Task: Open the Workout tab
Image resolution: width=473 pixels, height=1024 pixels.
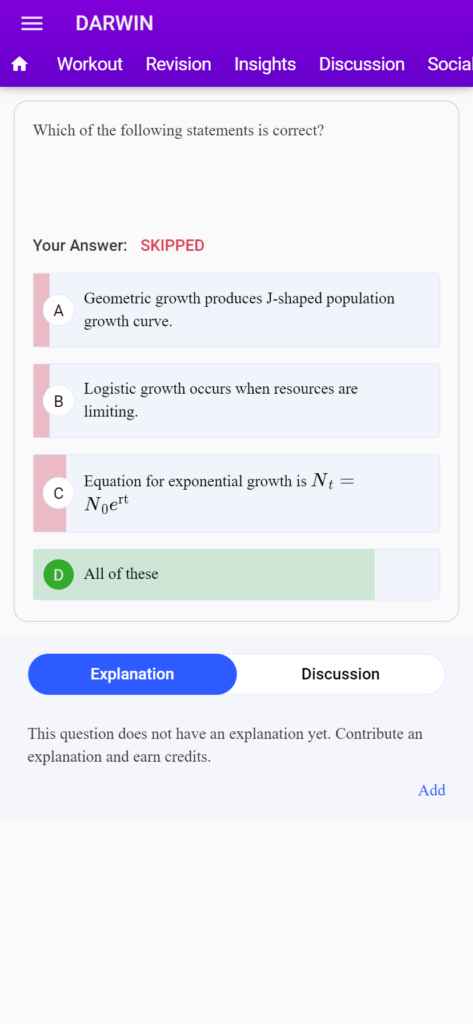Action: click(90, 64)
